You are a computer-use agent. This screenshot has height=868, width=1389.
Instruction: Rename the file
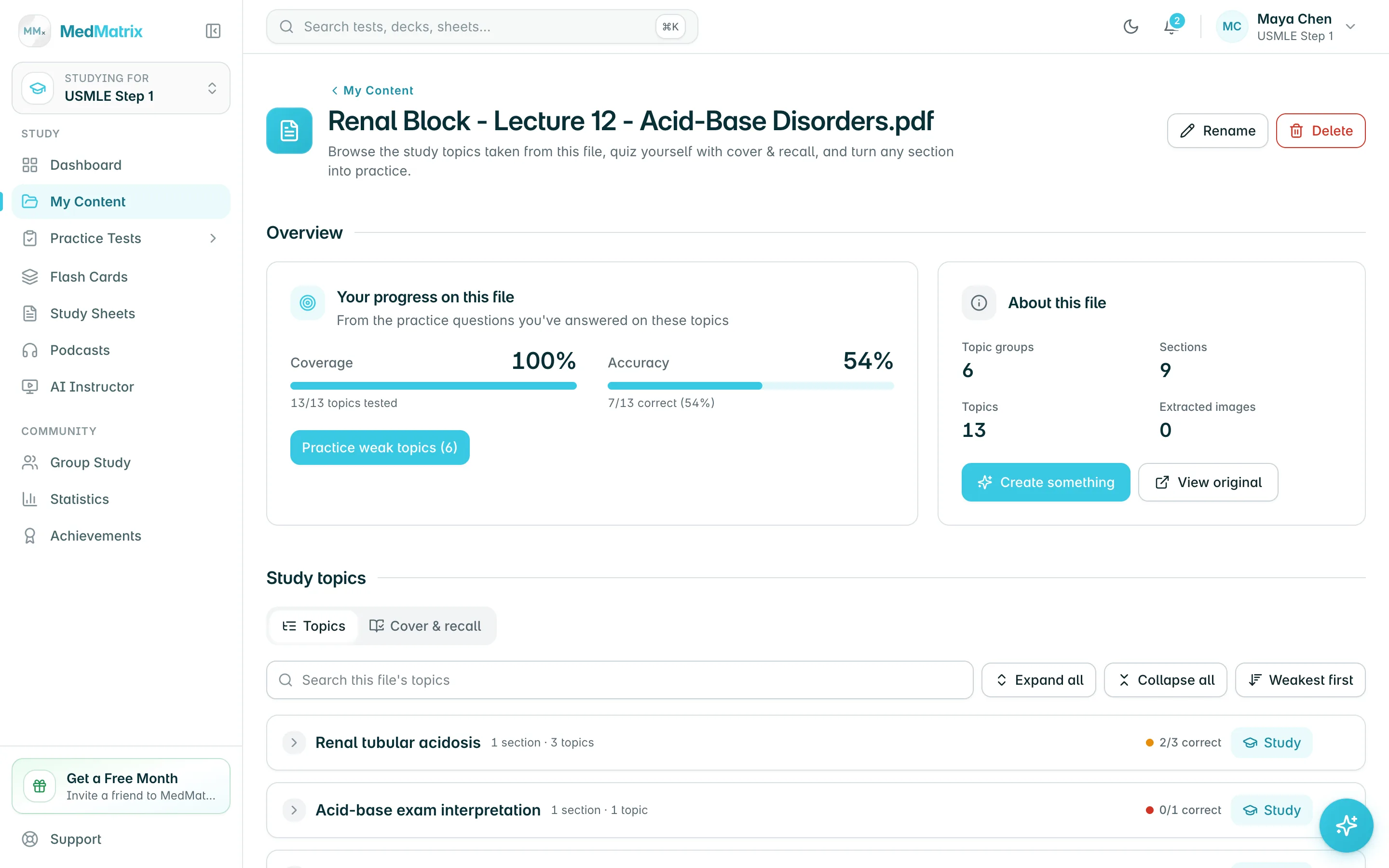click(x=1217, y=131)
